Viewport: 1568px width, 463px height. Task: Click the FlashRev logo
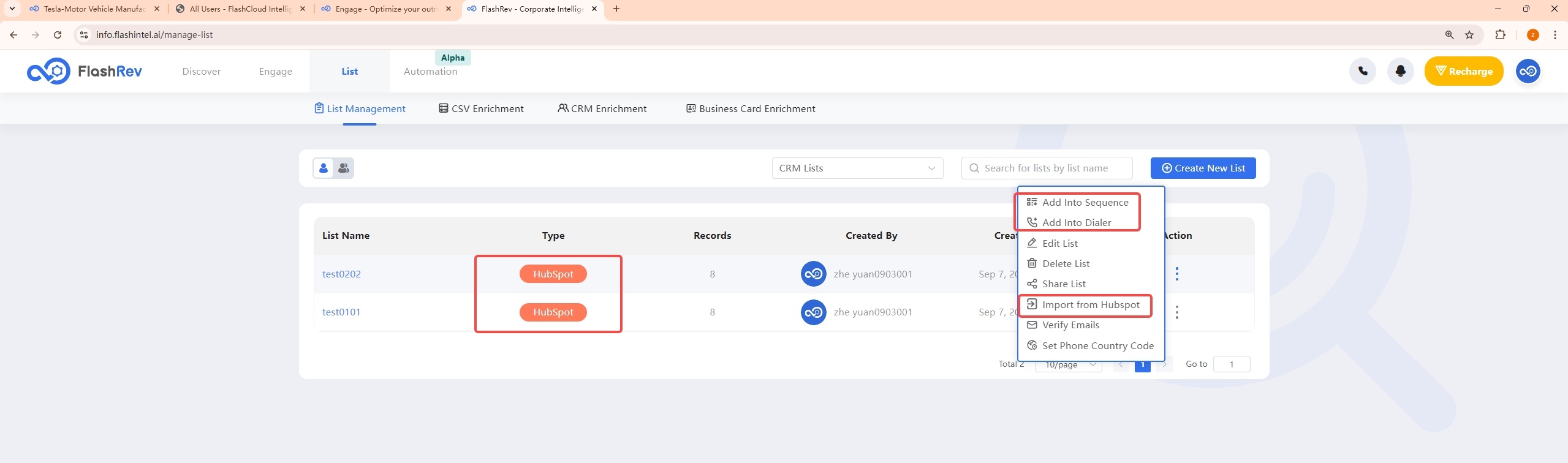pyautogui.click(x=85, y=71)
